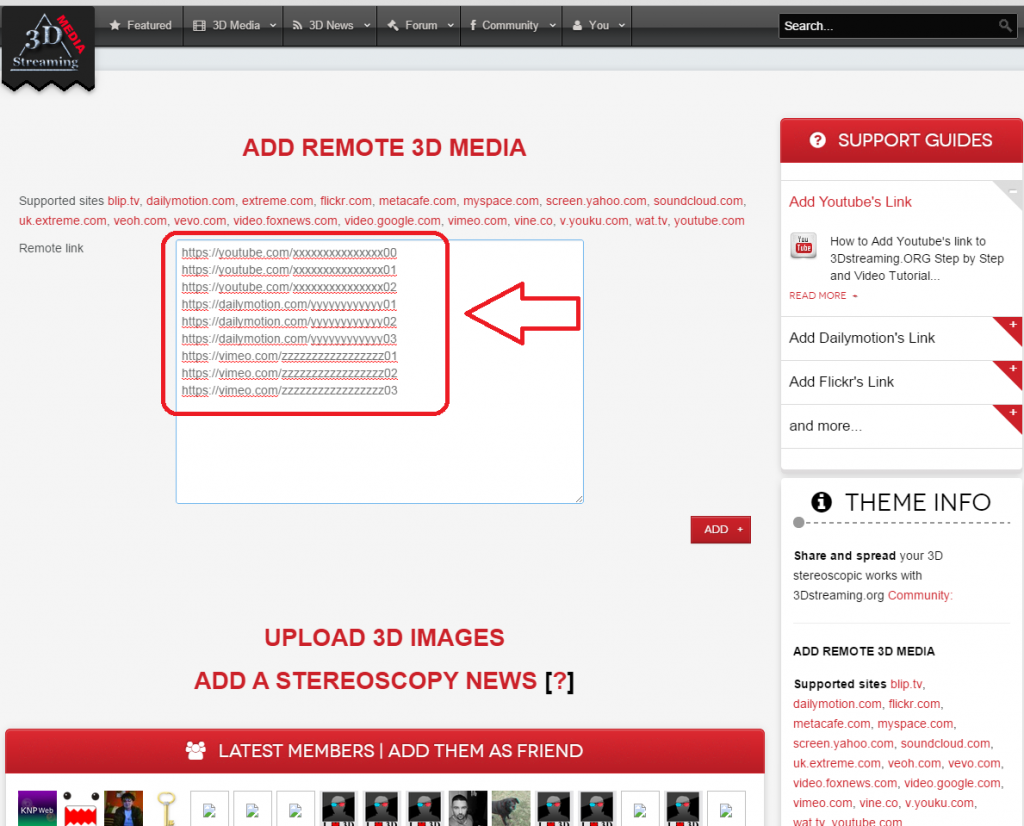Click the search magnifier icon

[x=1005, y=25]
